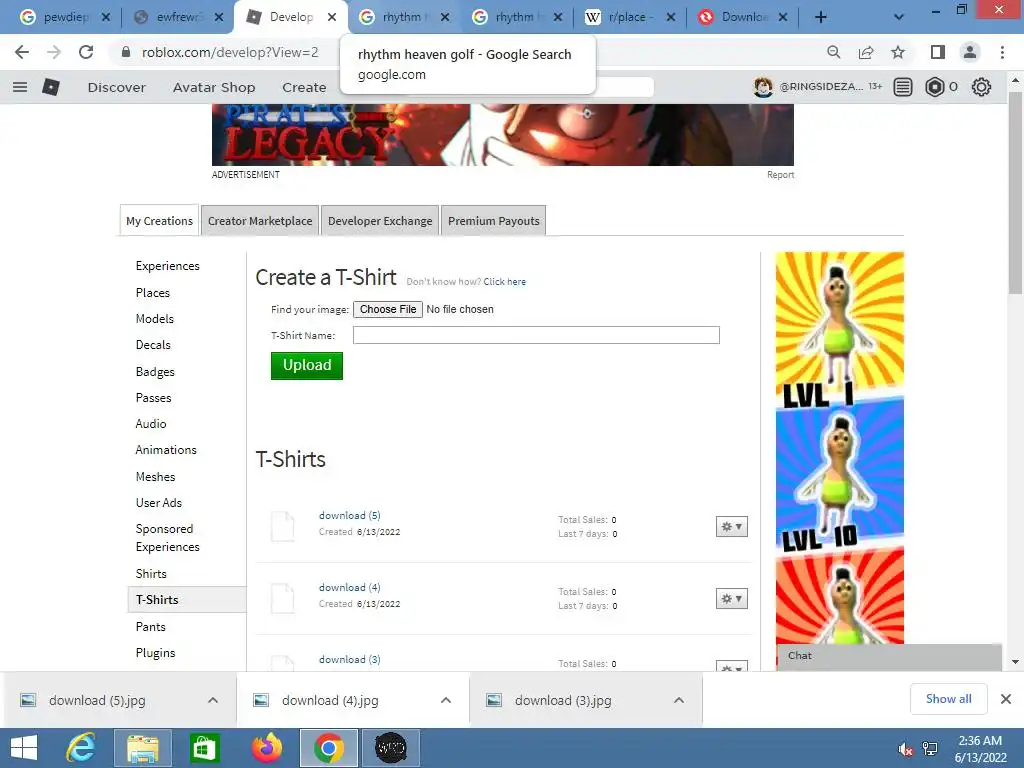Click the Show all downloads button

click(x=948, y=699)
